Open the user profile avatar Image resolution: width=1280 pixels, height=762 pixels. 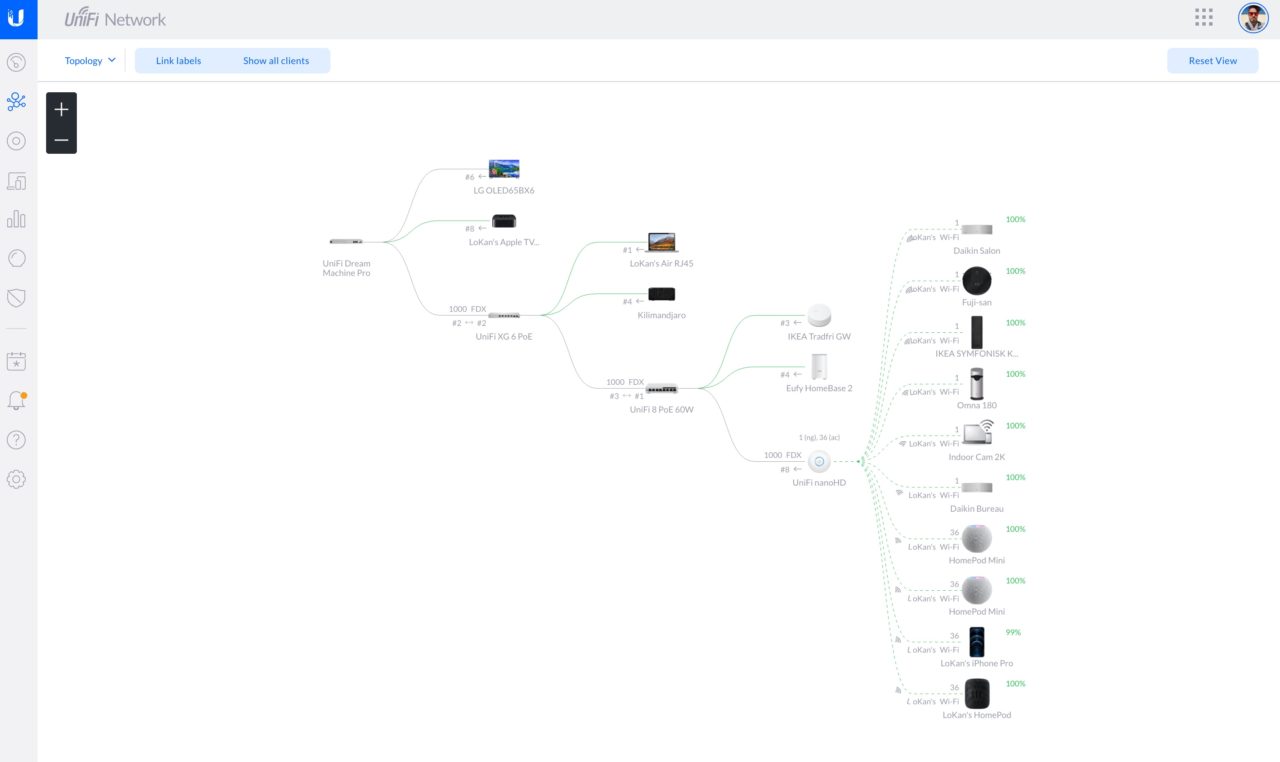[x=1253, y=18]
